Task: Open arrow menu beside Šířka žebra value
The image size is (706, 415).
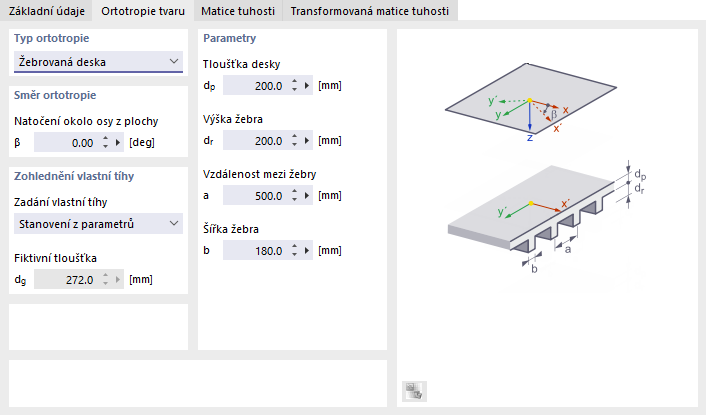Action: point(307,251)
